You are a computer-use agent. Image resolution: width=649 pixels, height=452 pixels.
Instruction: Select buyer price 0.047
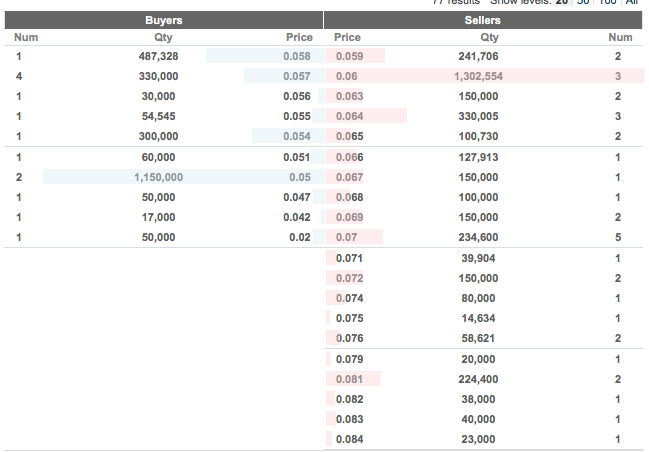pos(297,197)
